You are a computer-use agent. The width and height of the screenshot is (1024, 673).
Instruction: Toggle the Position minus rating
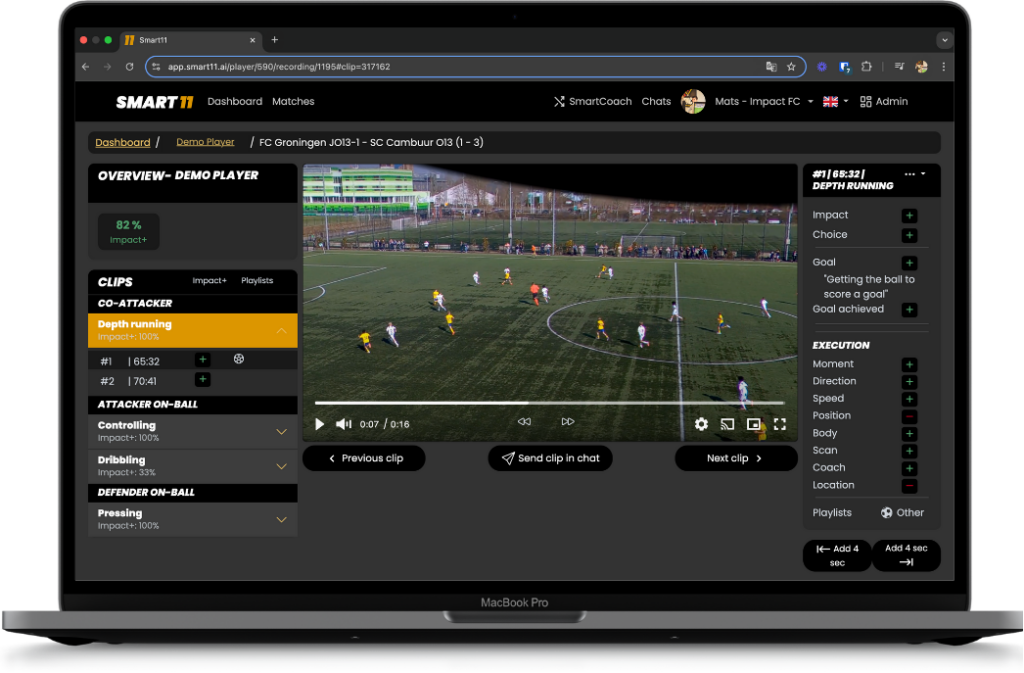909,416
